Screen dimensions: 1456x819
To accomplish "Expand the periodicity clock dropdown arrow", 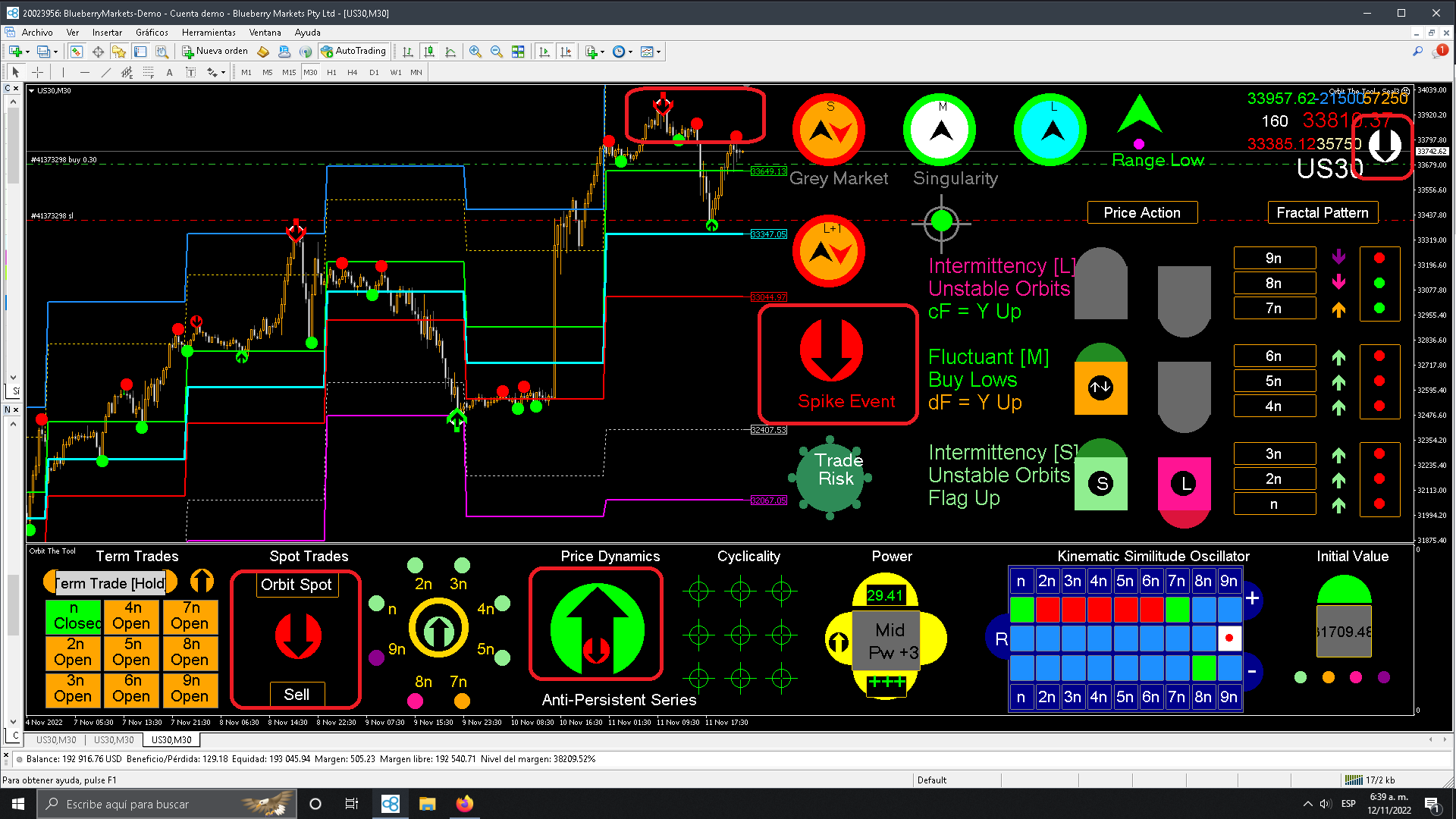I will point(630,52).
